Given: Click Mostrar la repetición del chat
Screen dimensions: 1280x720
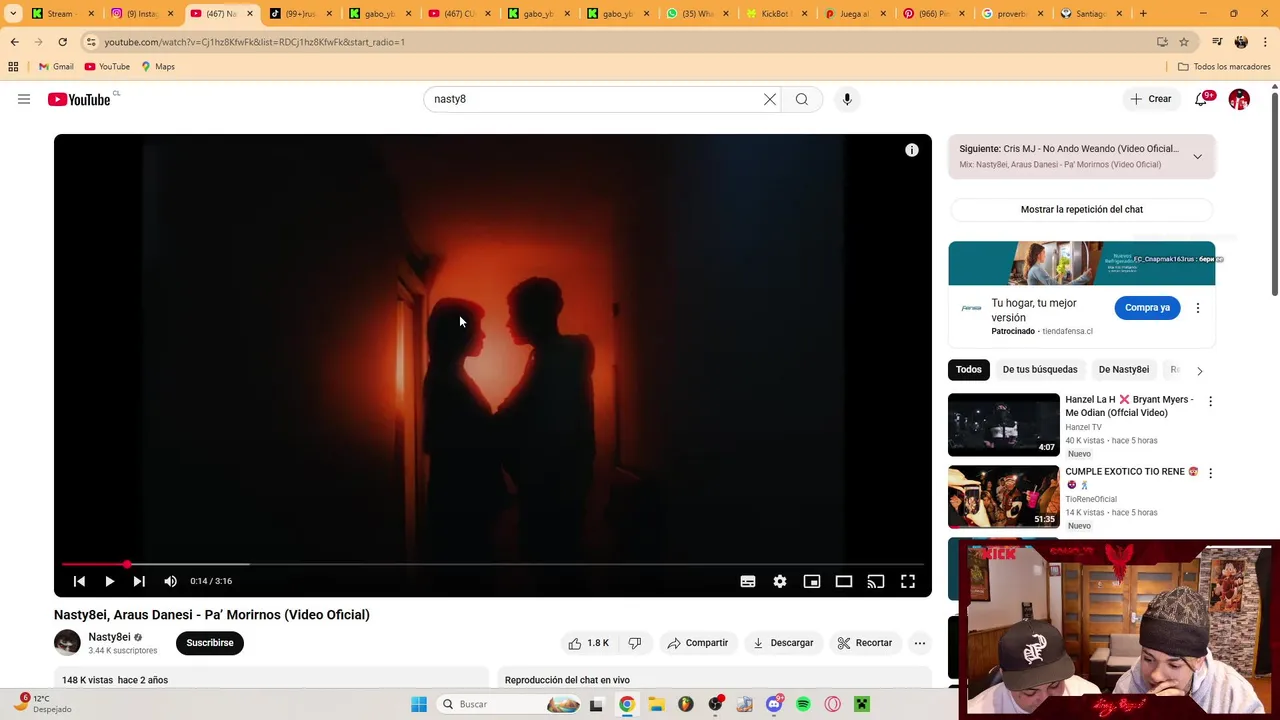Looking at the screenshot, I should click(1082, 210).
